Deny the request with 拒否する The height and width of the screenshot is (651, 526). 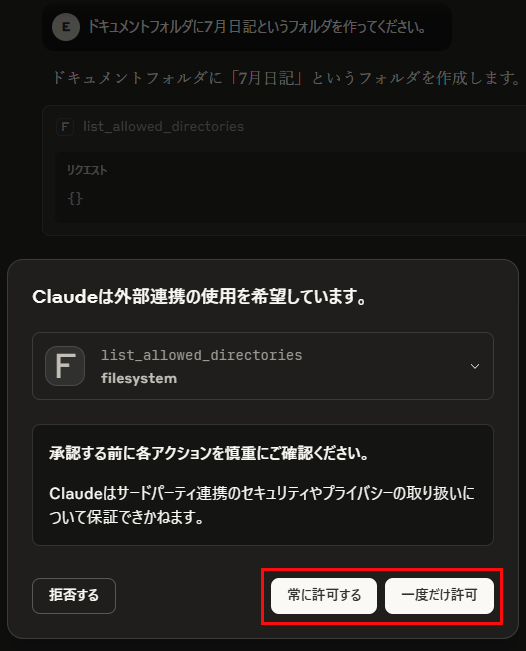[x=74, y=596]
